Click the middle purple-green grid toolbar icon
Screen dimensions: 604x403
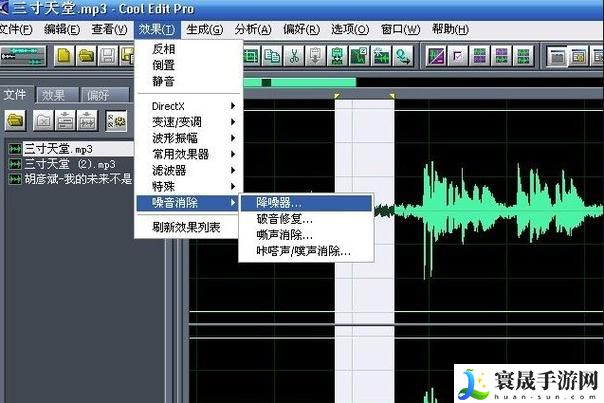(502, 56)
